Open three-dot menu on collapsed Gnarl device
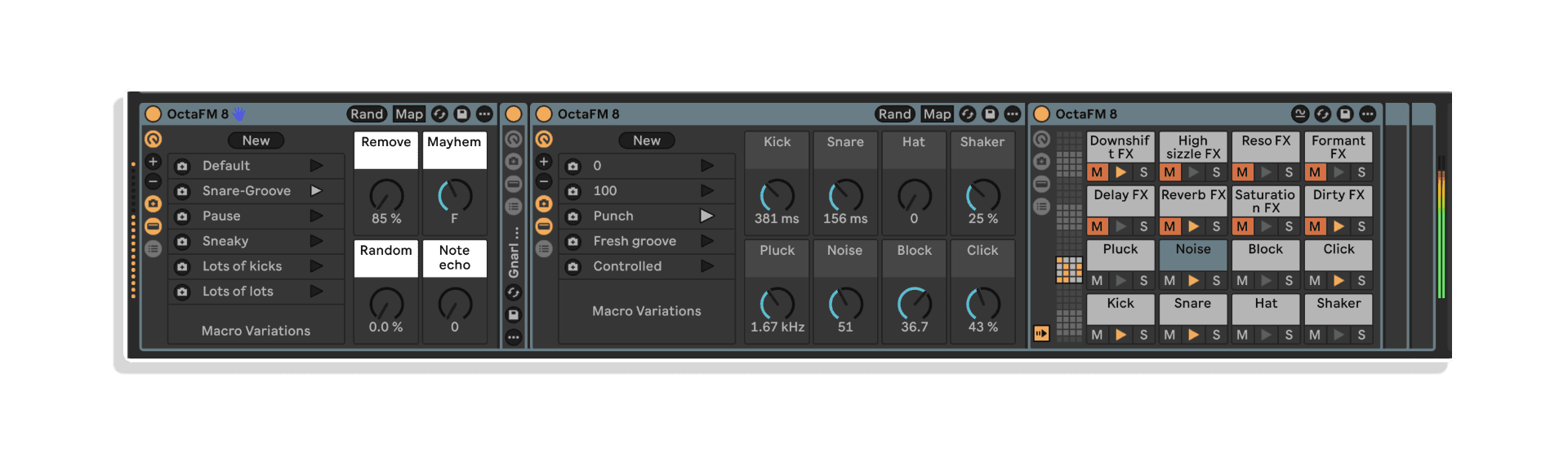This screenshot has height=450, width=1568. point(514,336)
